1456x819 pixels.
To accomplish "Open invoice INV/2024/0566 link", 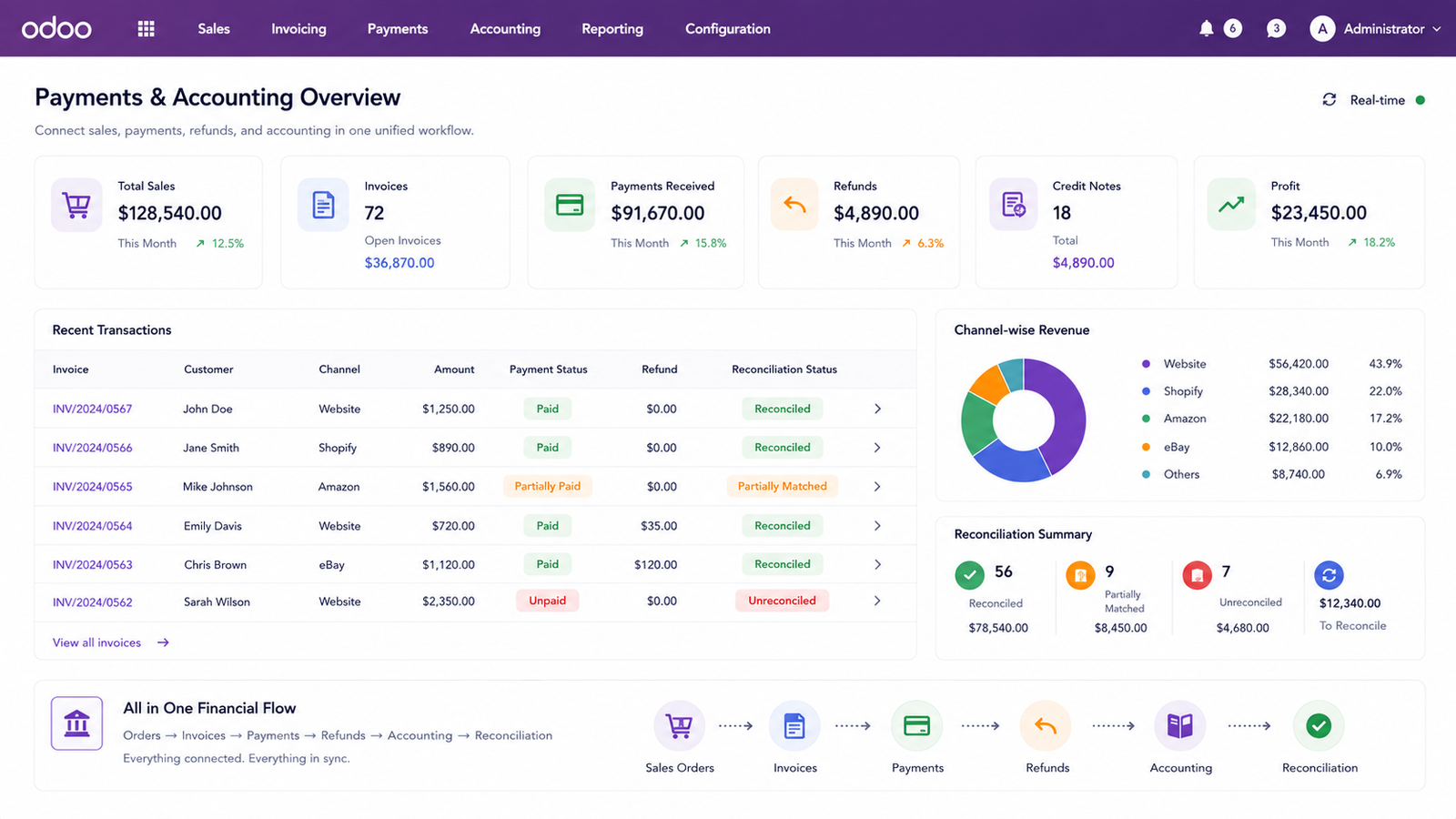I will [x=92, y=448].
